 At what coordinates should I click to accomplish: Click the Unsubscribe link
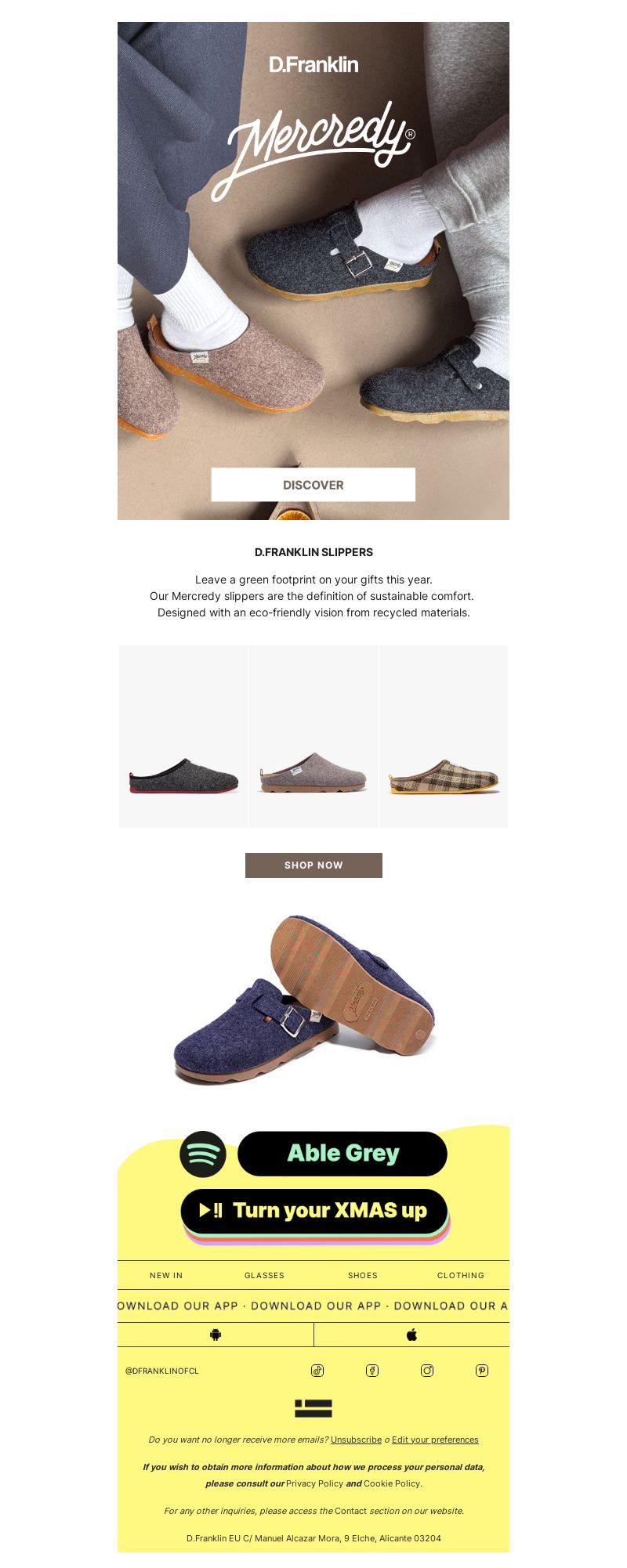[356, 1440]
